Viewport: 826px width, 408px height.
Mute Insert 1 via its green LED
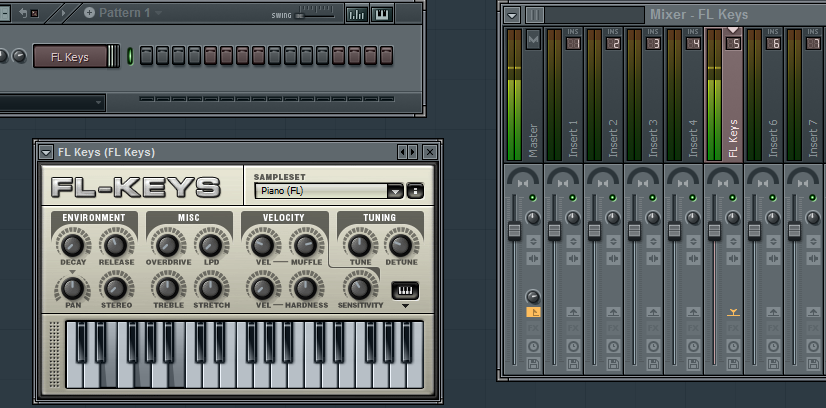[572, 197]
